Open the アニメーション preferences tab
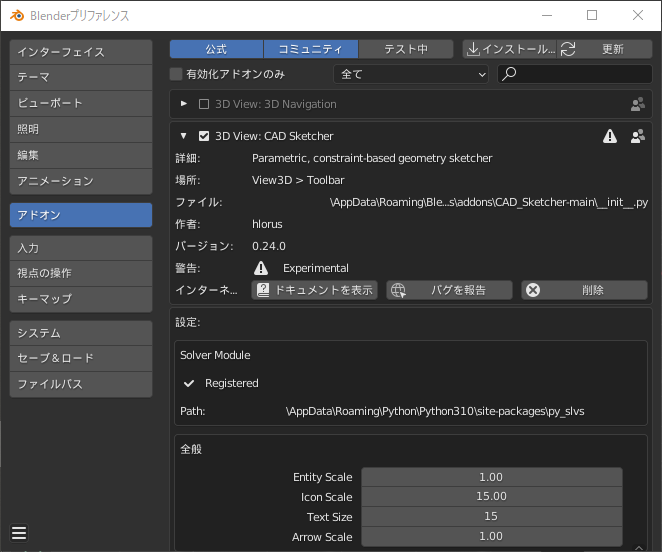This screenshot has width=662, height=552. pos(81,181)
